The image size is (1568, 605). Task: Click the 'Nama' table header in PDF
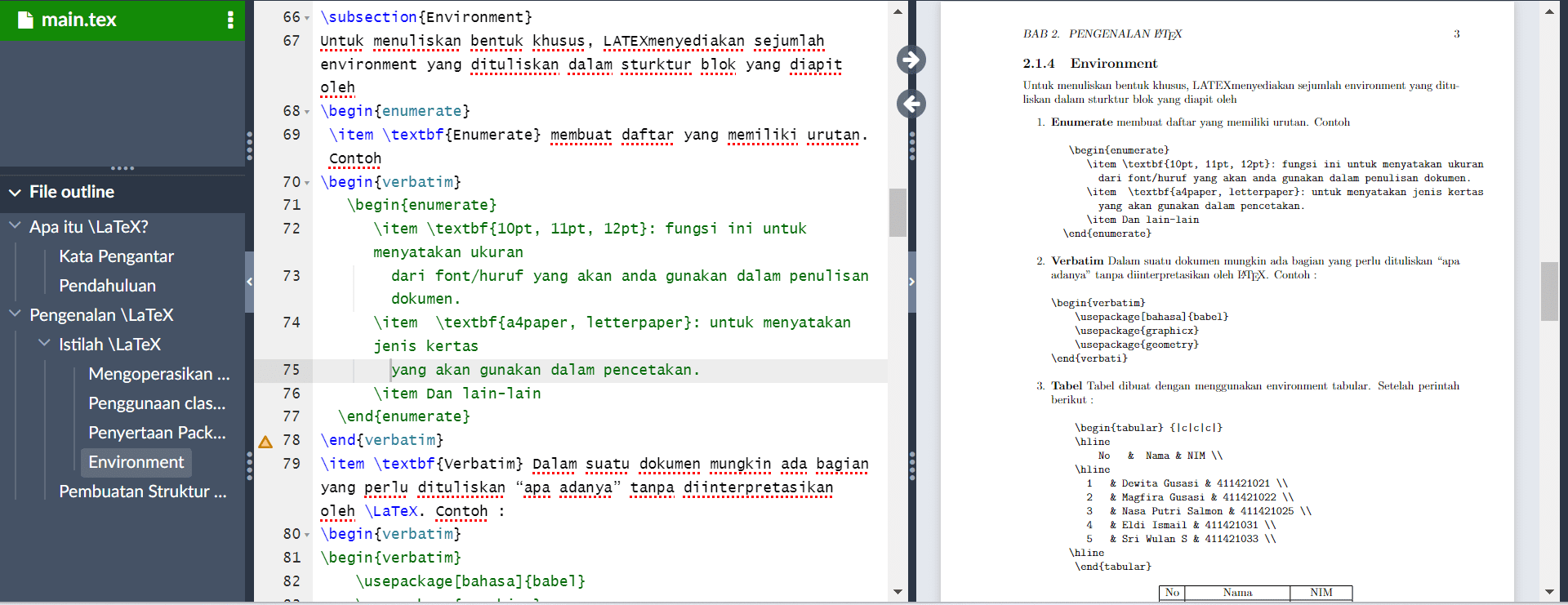(x=1237, y=593)
